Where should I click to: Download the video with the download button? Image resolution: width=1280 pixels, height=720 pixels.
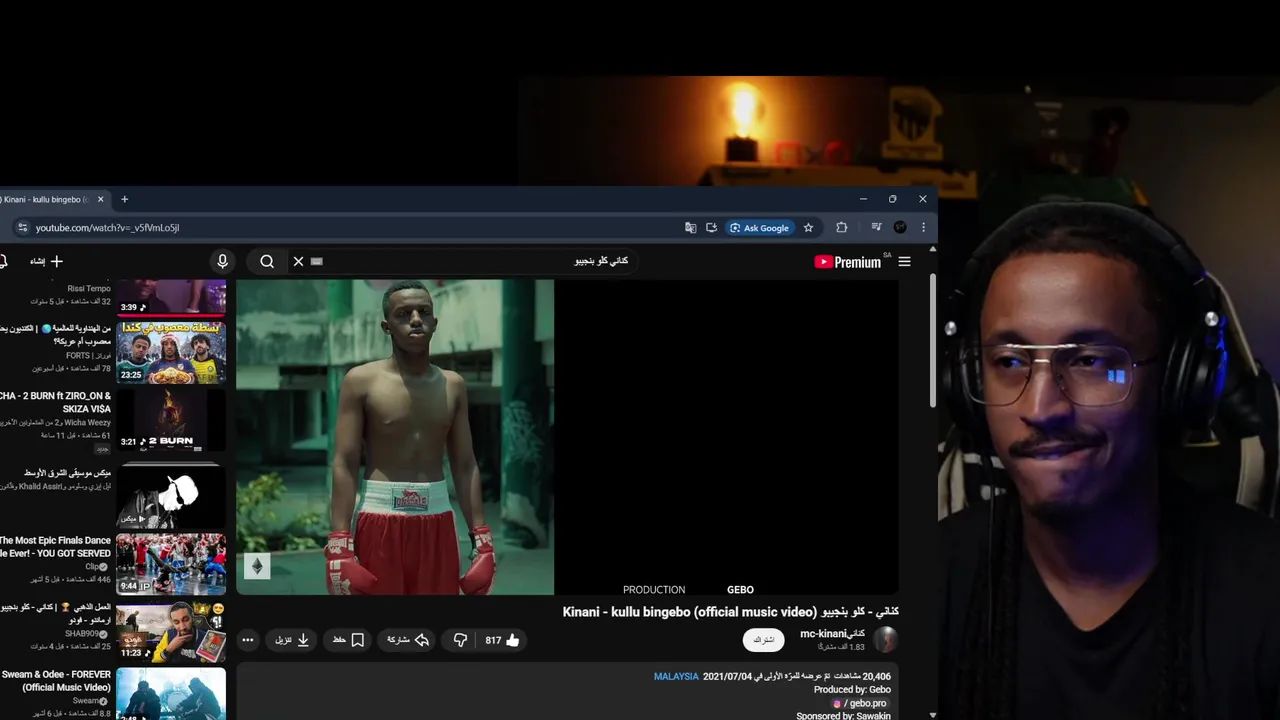(x=292, y=640)
